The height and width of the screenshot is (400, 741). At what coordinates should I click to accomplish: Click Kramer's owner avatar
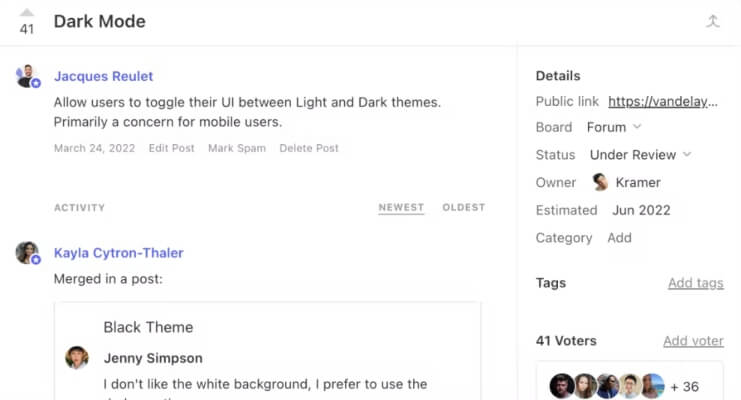pyautogui.click(x=600, y=182)
